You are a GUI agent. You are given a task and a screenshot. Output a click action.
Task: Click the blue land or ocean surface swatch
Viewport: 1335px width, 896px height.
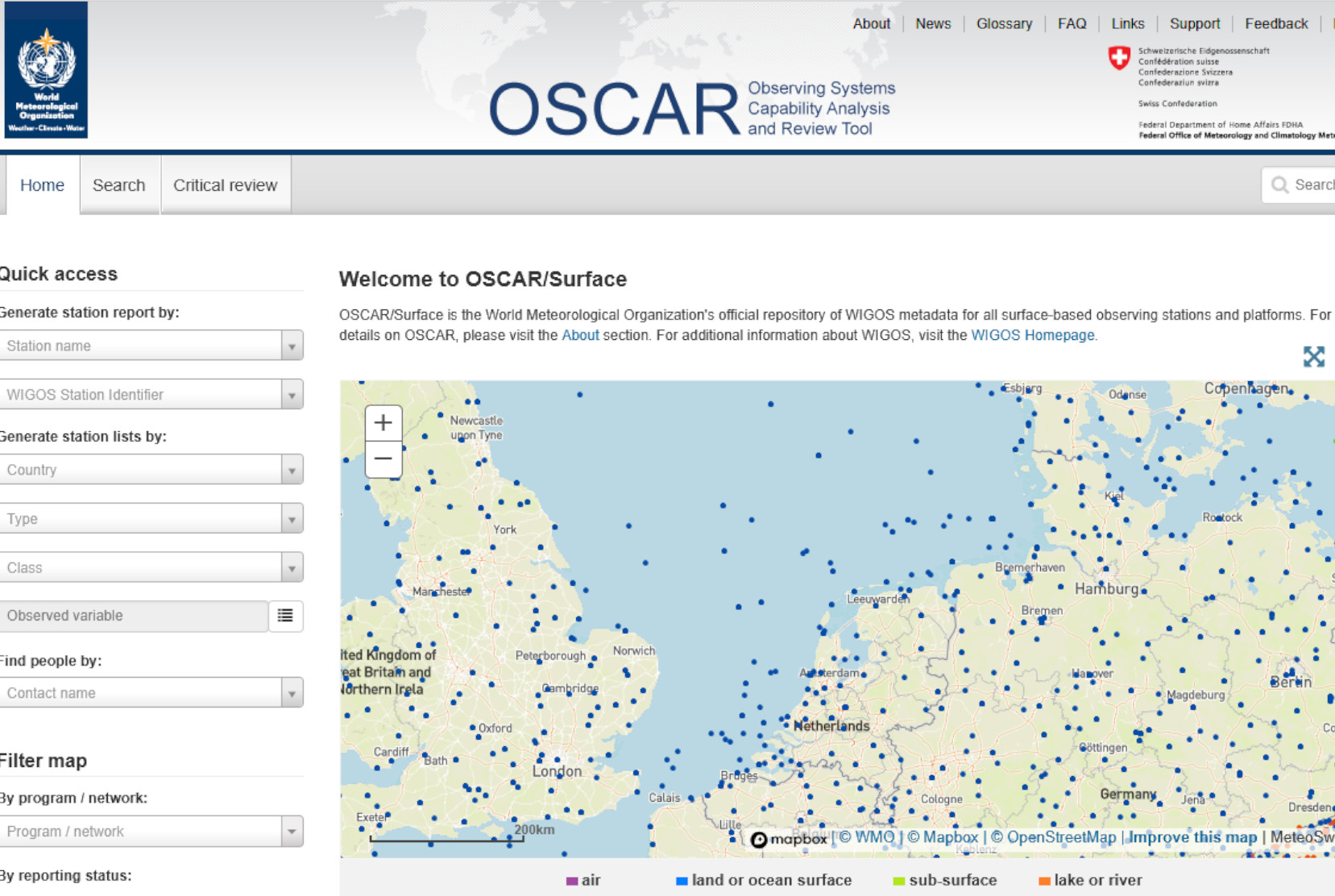click(682, 881)
